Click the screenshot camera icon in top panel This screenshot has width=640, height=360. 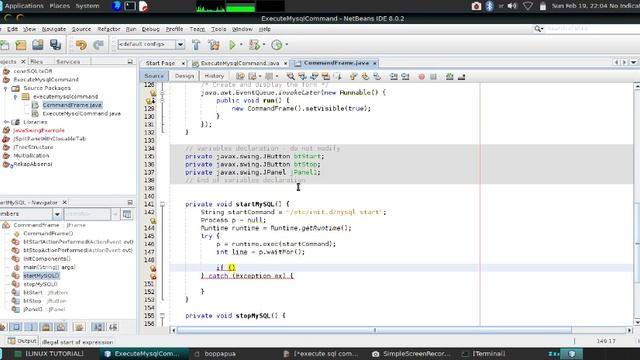click(476, 6)
